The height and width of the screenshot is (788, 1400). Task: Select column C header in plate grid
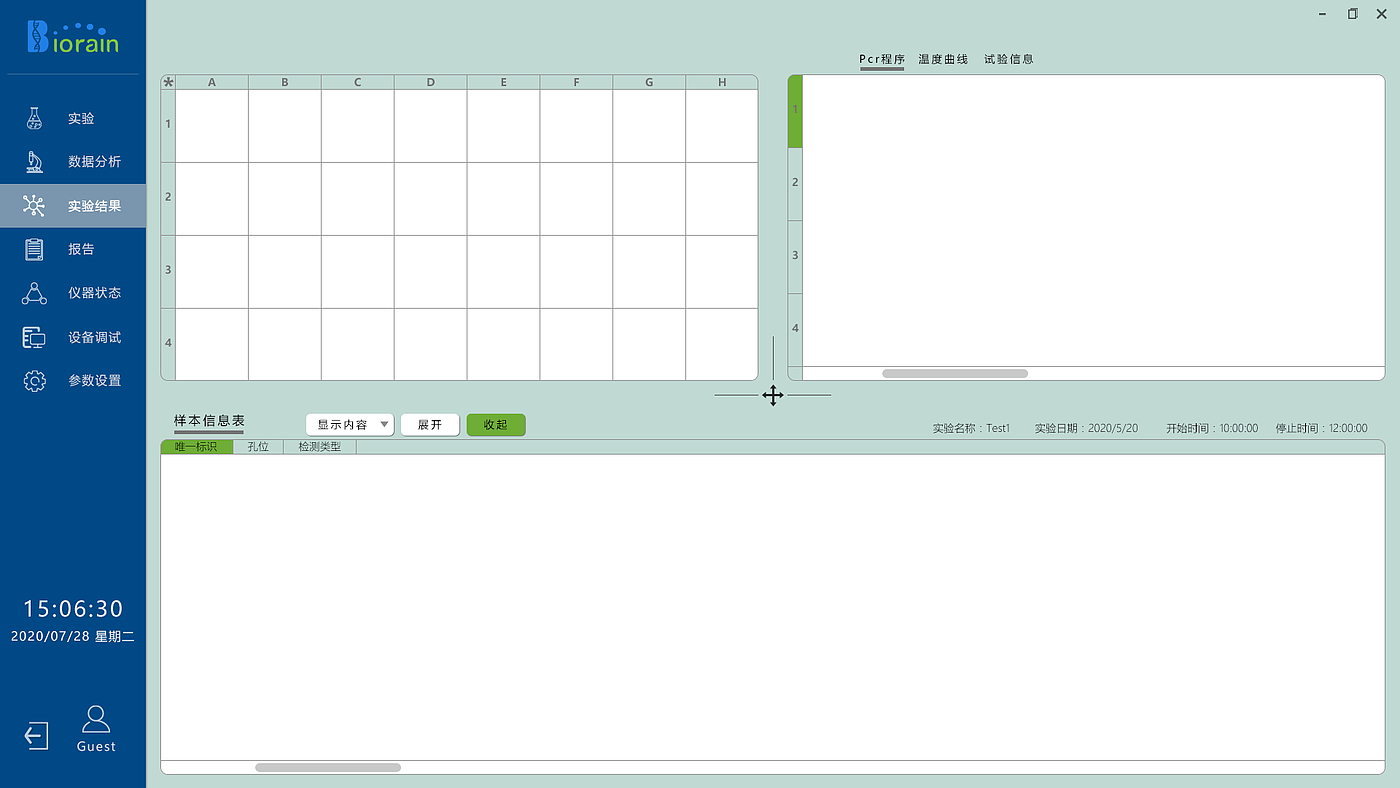pos(358,82)
